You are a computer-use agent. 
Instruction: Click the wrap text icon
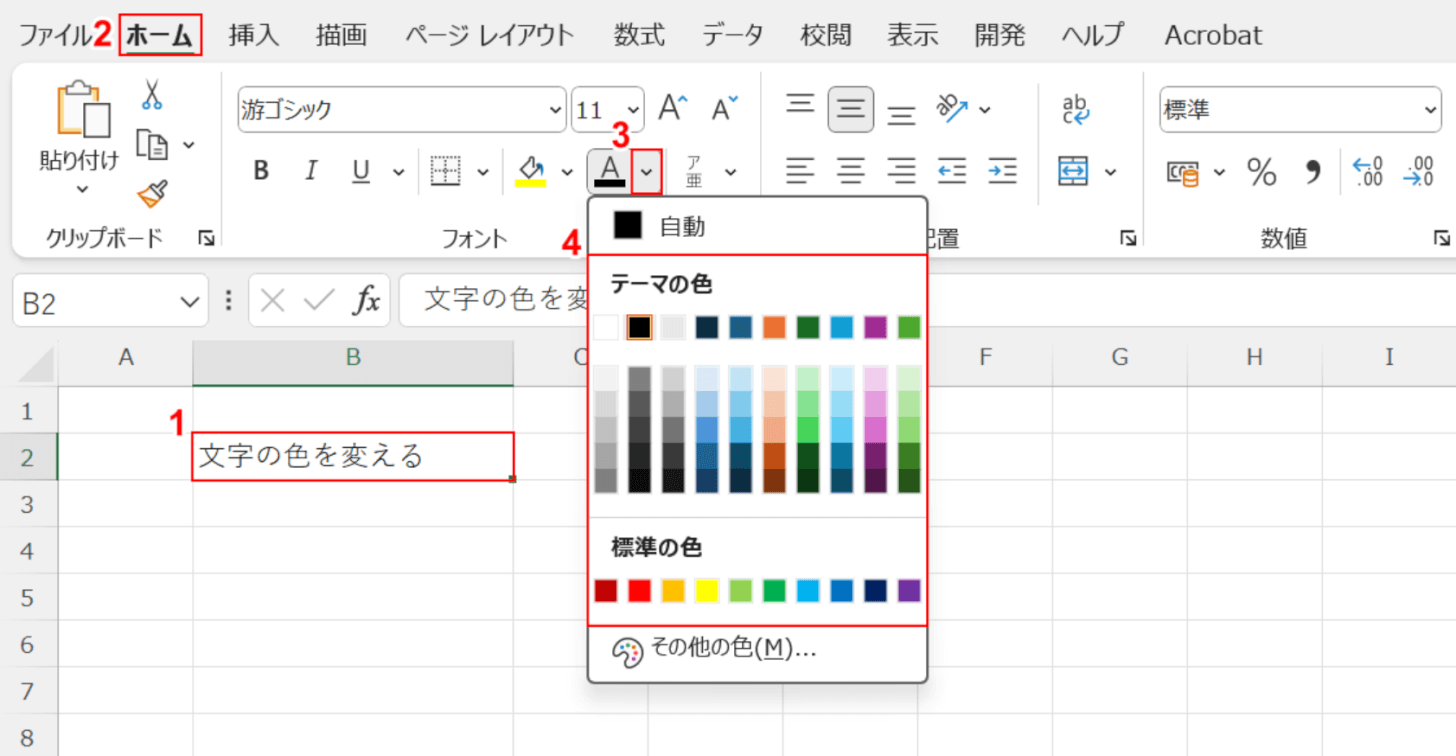[1076, 109]
